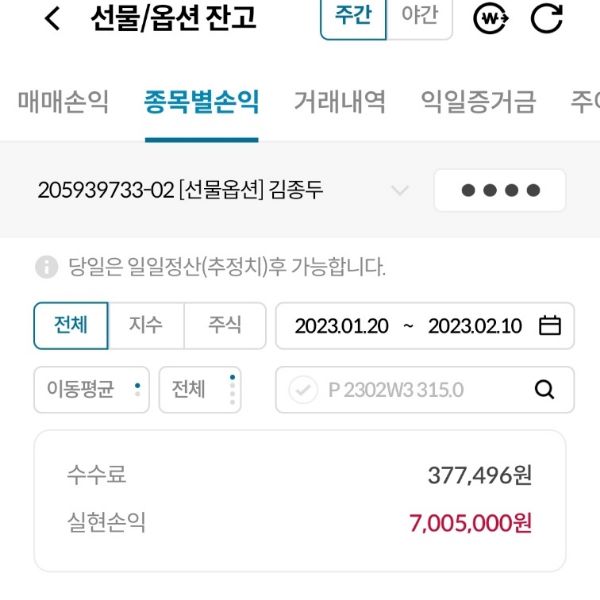Select the 주식 filter segment
600x600 pixels.
click(225, 326)
